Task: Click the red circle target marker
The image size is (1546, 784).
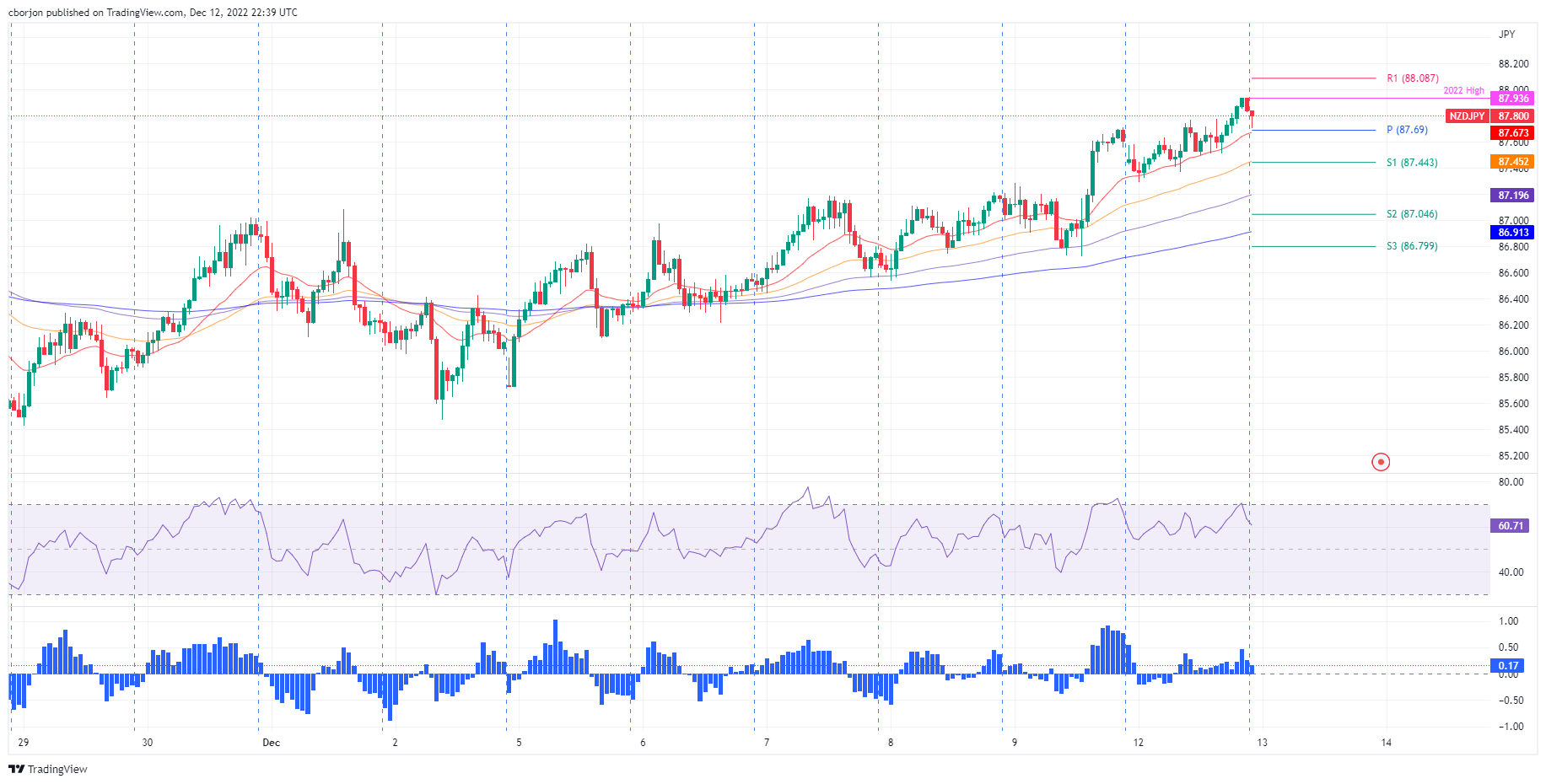Action: 1381,462
